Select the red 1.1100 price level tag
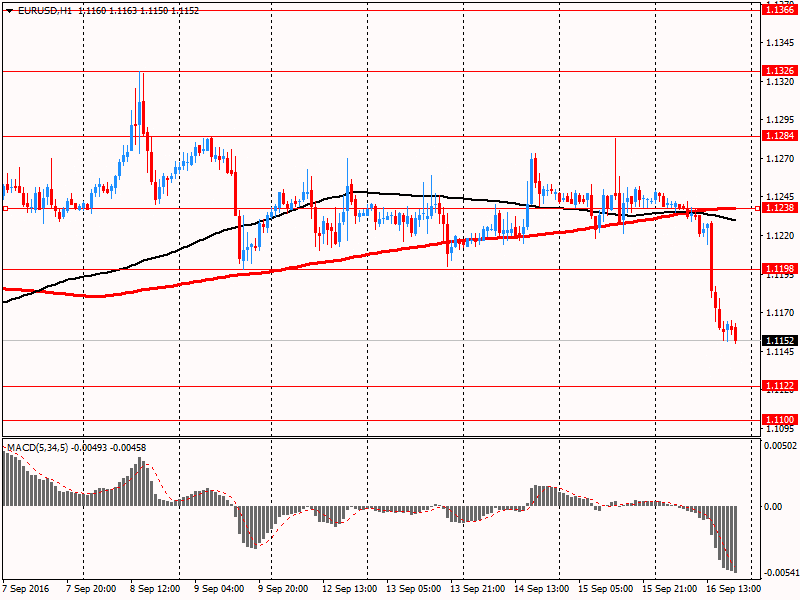 (x=778, y=419)
